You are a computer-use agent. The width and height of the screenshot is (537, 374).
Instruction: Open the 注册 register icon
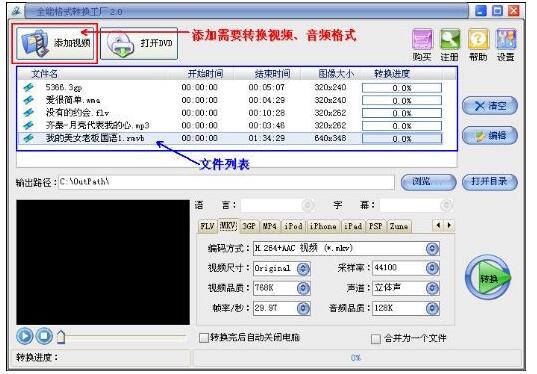tap(450, 45)
